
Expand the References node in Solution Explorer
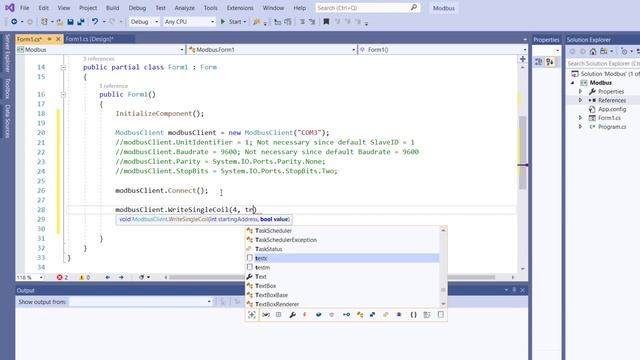[580, 100]
